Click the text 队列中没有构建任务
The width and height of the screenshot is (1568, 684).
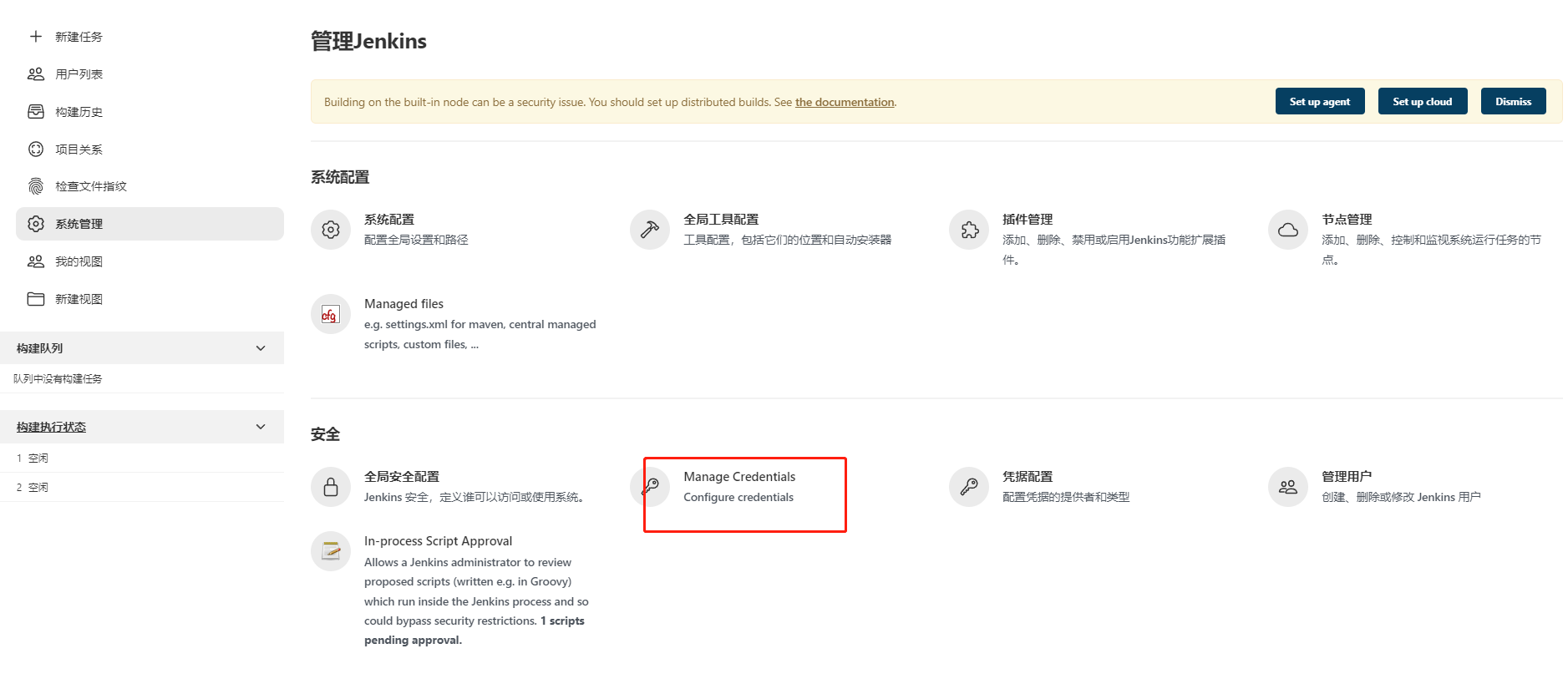(x=58, y=379)
